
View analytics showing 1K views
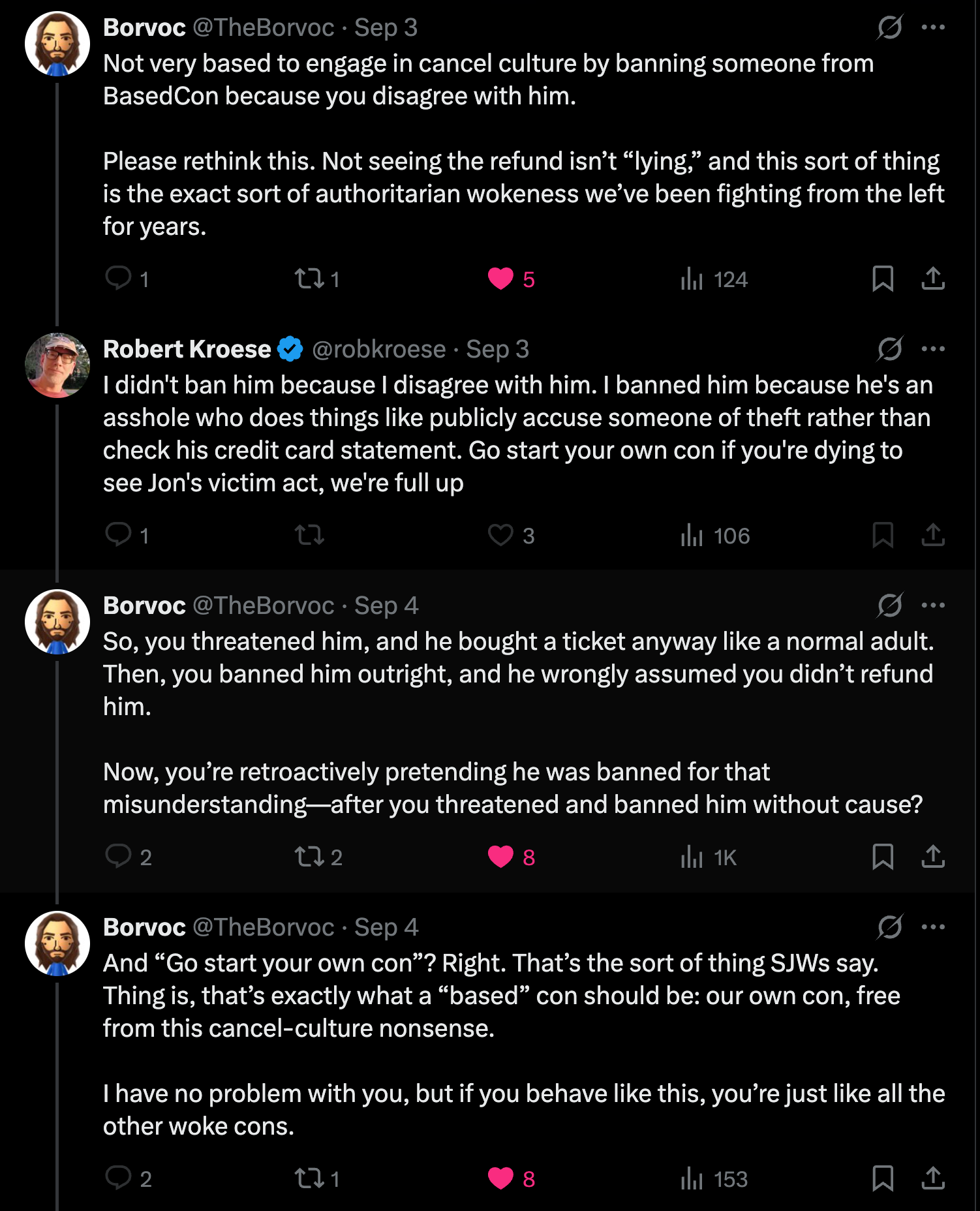(709, 857)
